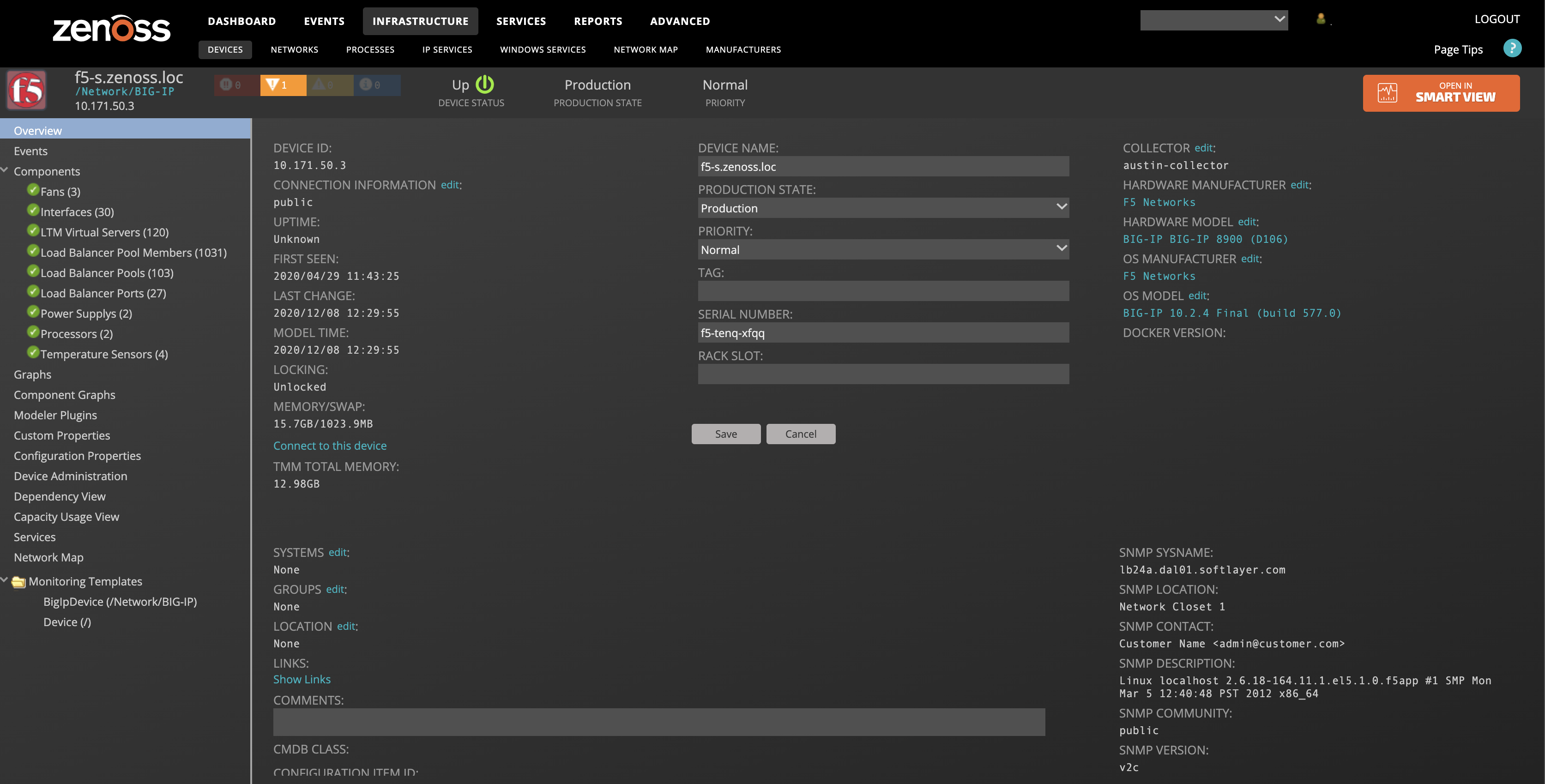Click the green device Up power icon

pos(485,84)
